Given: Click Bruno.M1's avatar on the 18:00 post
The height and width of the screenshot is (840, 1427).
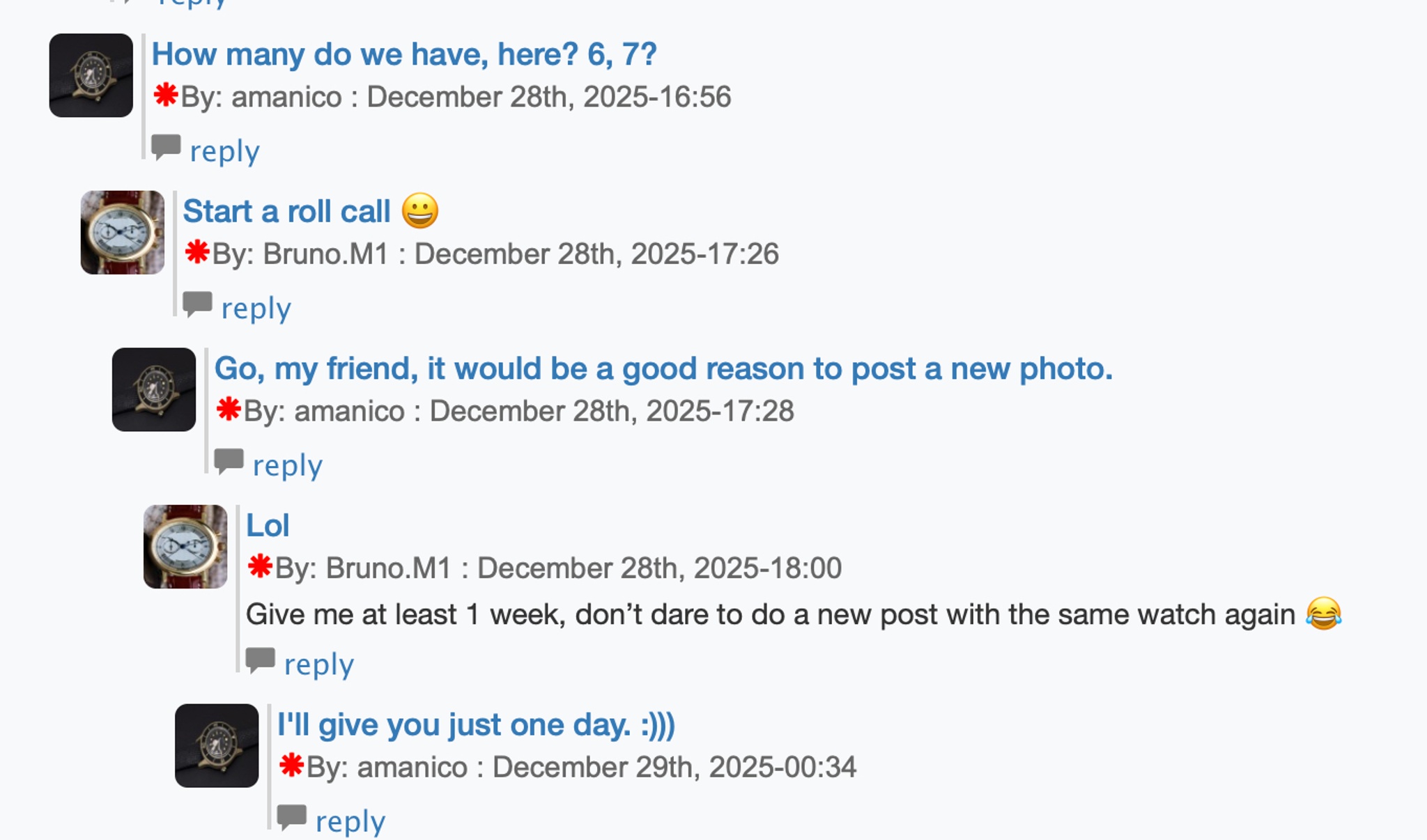Looking at the screenshot, I should 185,547.
